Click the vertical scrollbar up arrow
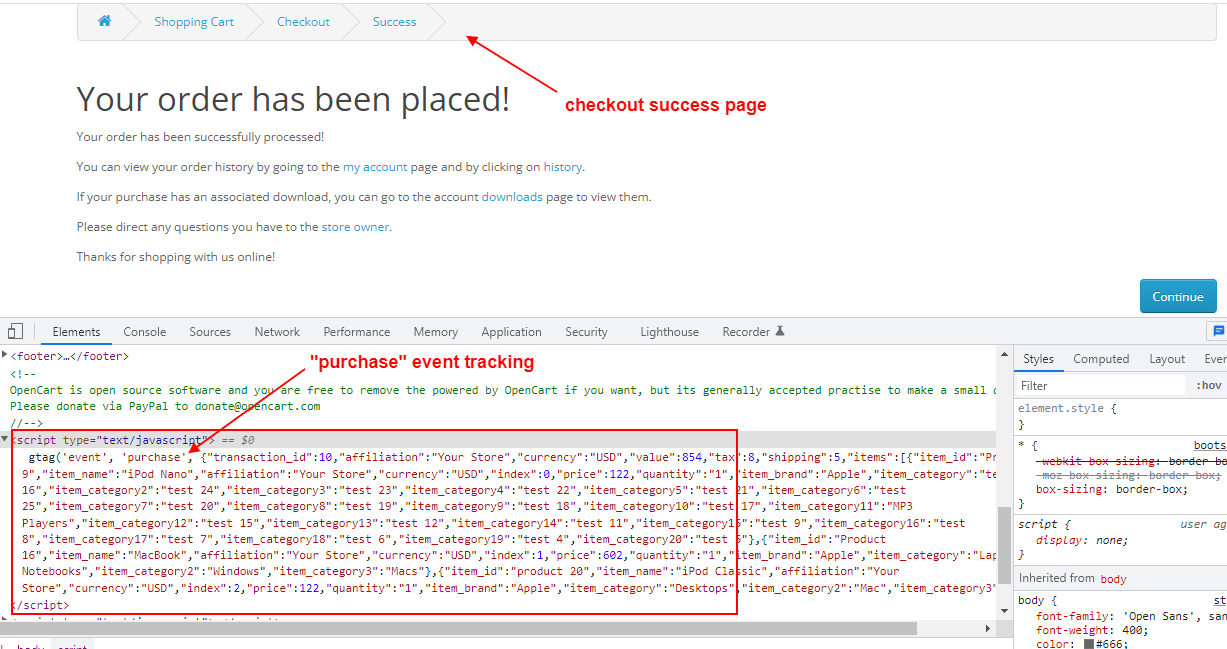The height and width of the screenshot is (649, 1227). coord(1004,353)
